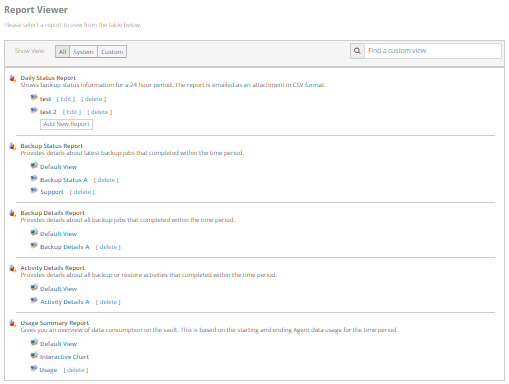Open Usage Summary Report Default View
The width and height of the screenshot is (509, 384).
pos(58,344)
